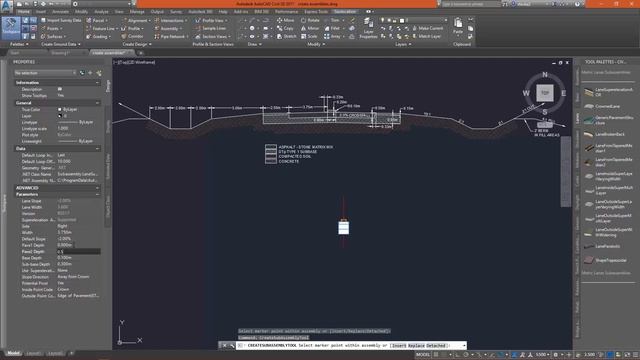Click the Corridor tool
The width and height of the screenshot is (640, 360).
(x=133, y=37)
